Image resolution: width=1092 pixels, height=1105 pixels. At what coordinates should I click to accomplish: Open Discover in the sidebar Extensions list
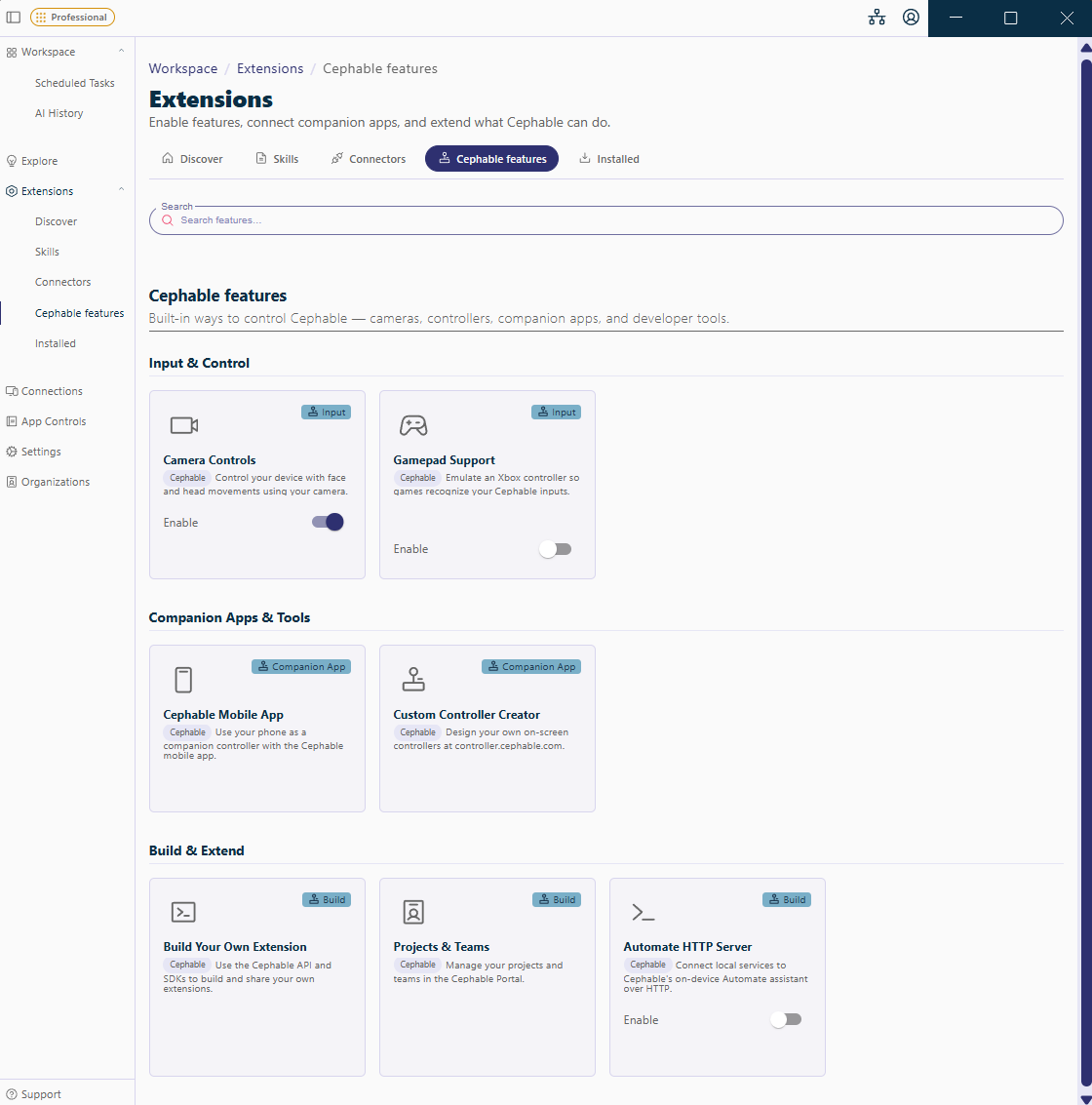pos(57,222)
